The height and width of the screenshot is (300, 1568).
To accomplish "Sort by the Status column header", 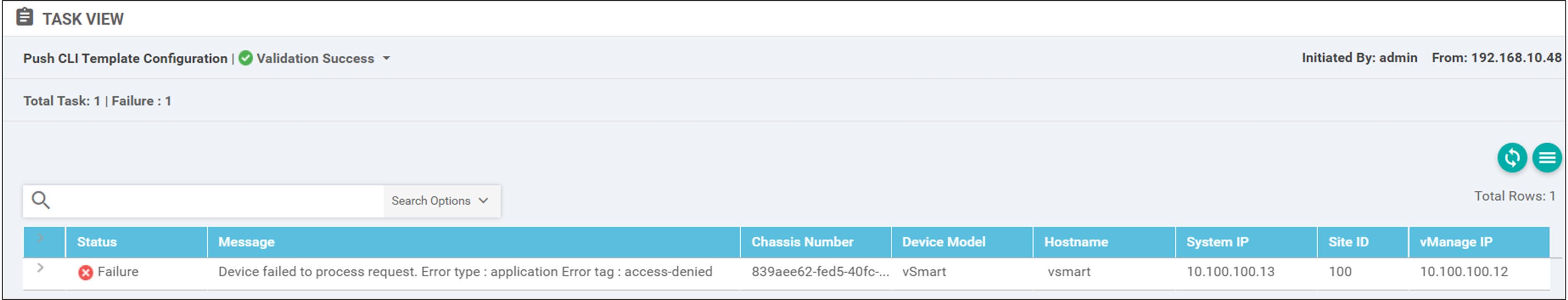I will point(97,242).
